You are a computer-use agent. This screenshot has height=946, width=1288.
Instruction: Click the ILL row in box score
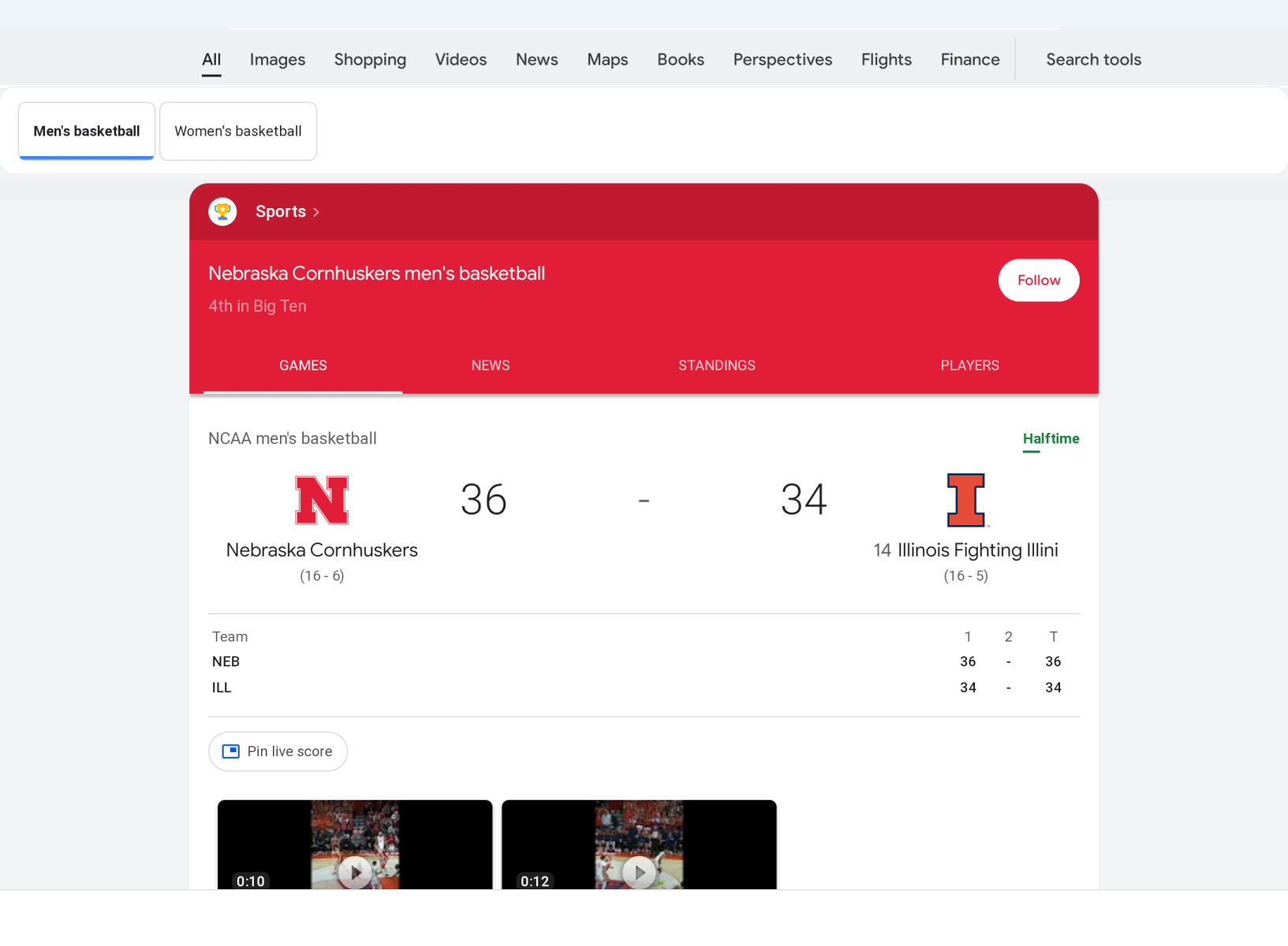[644, 687]
